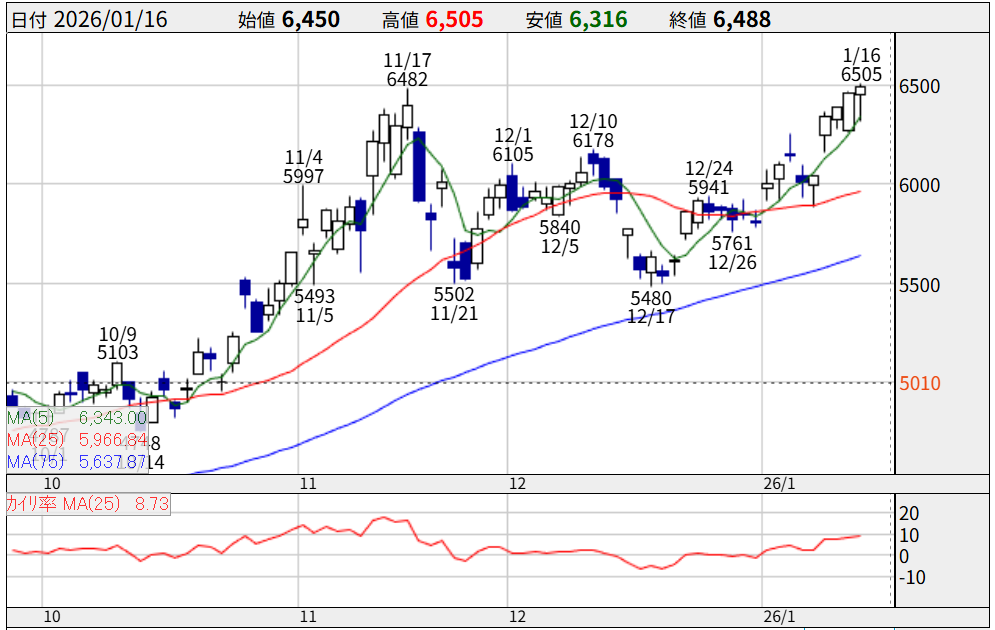The width and height of the screenshot is (995, 630).
Task: Click the 5502 11/21 low label
Action: click(454, 304)
